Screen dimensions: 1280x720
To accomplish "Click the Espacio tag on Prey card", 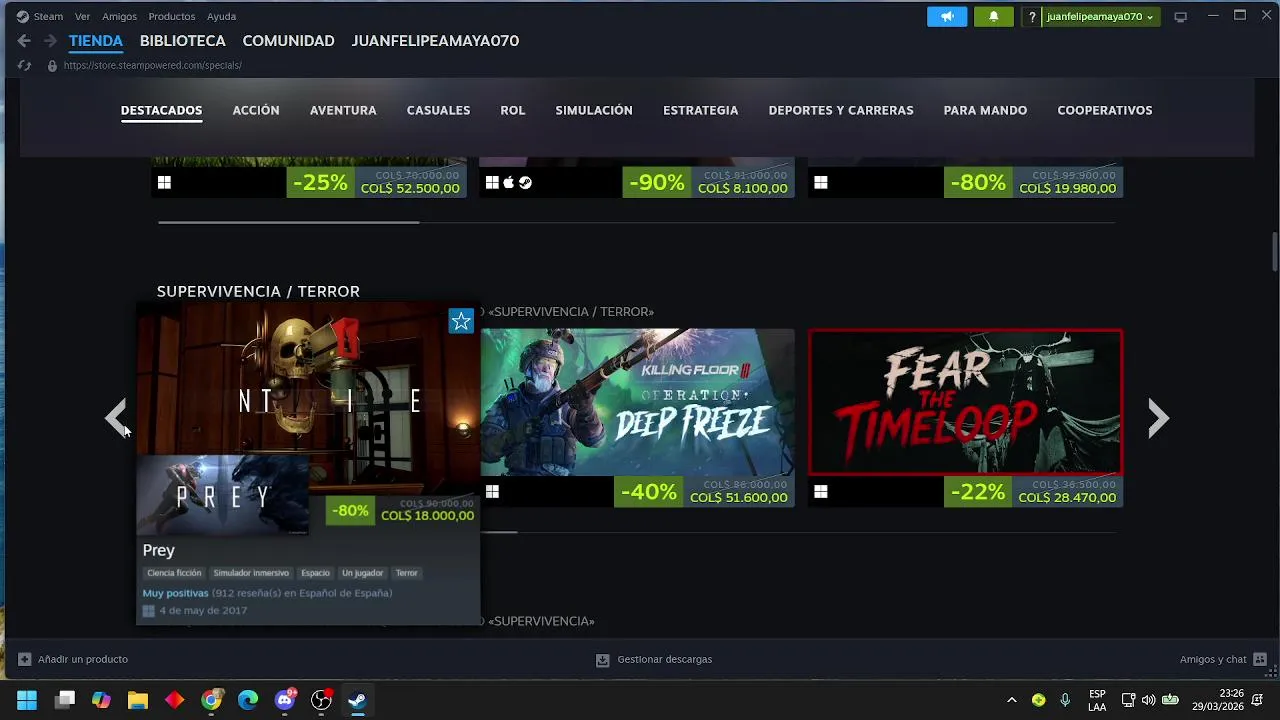I will [315, 573].
